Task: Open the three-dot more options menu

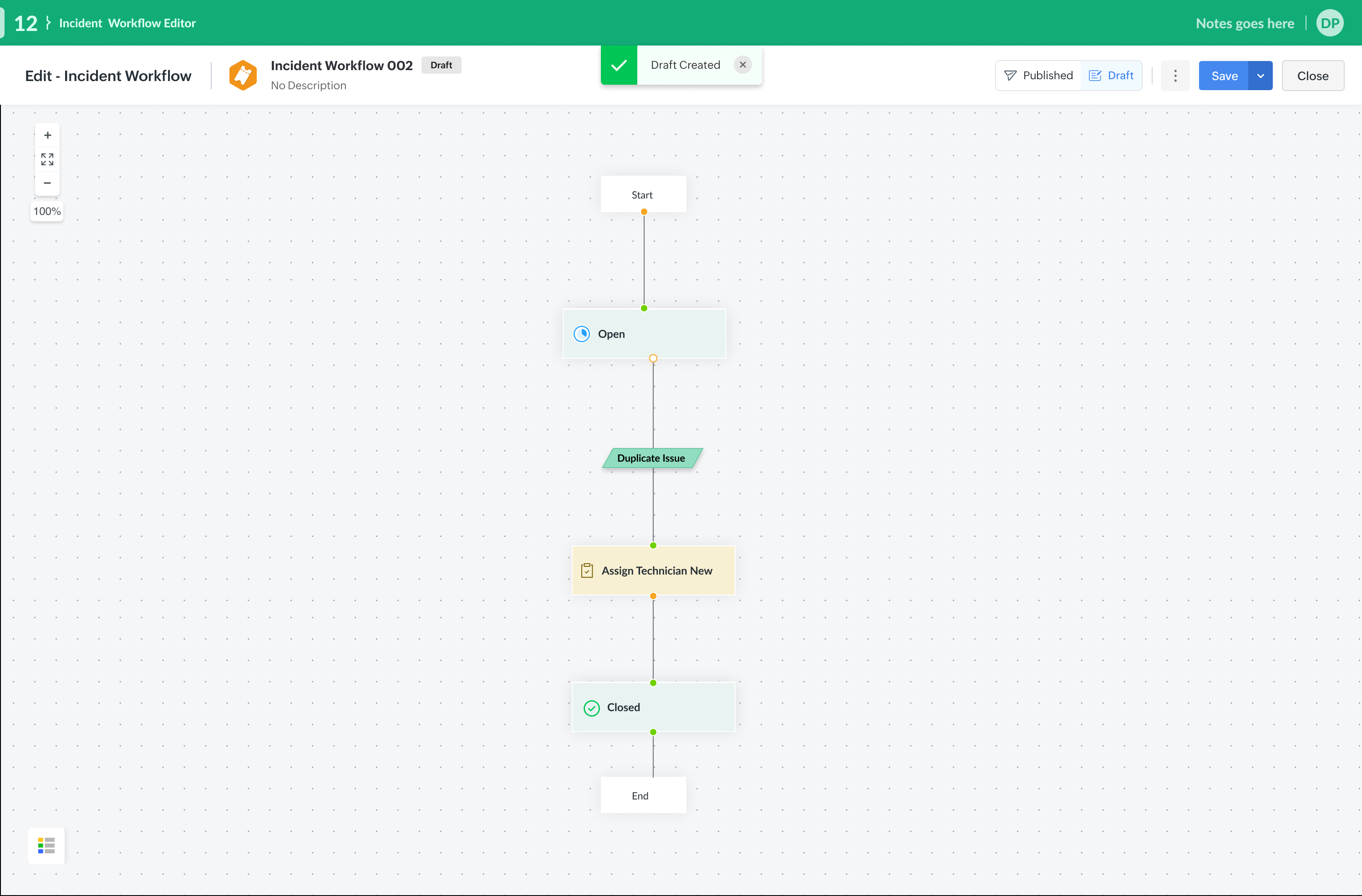Action: pyautogui.click(x=1175, y=76)
